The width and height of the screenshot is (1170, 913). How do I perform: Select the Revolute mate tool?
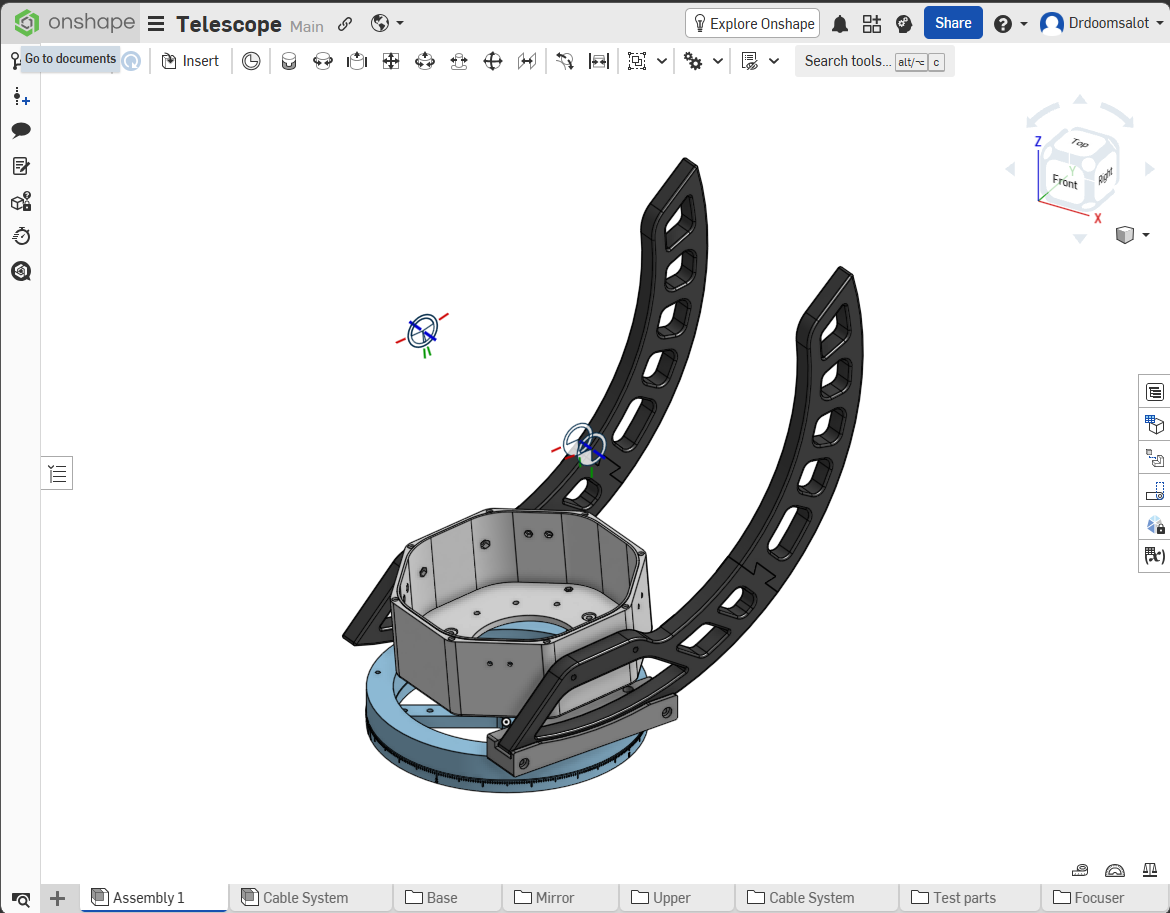tap(322, 61)
